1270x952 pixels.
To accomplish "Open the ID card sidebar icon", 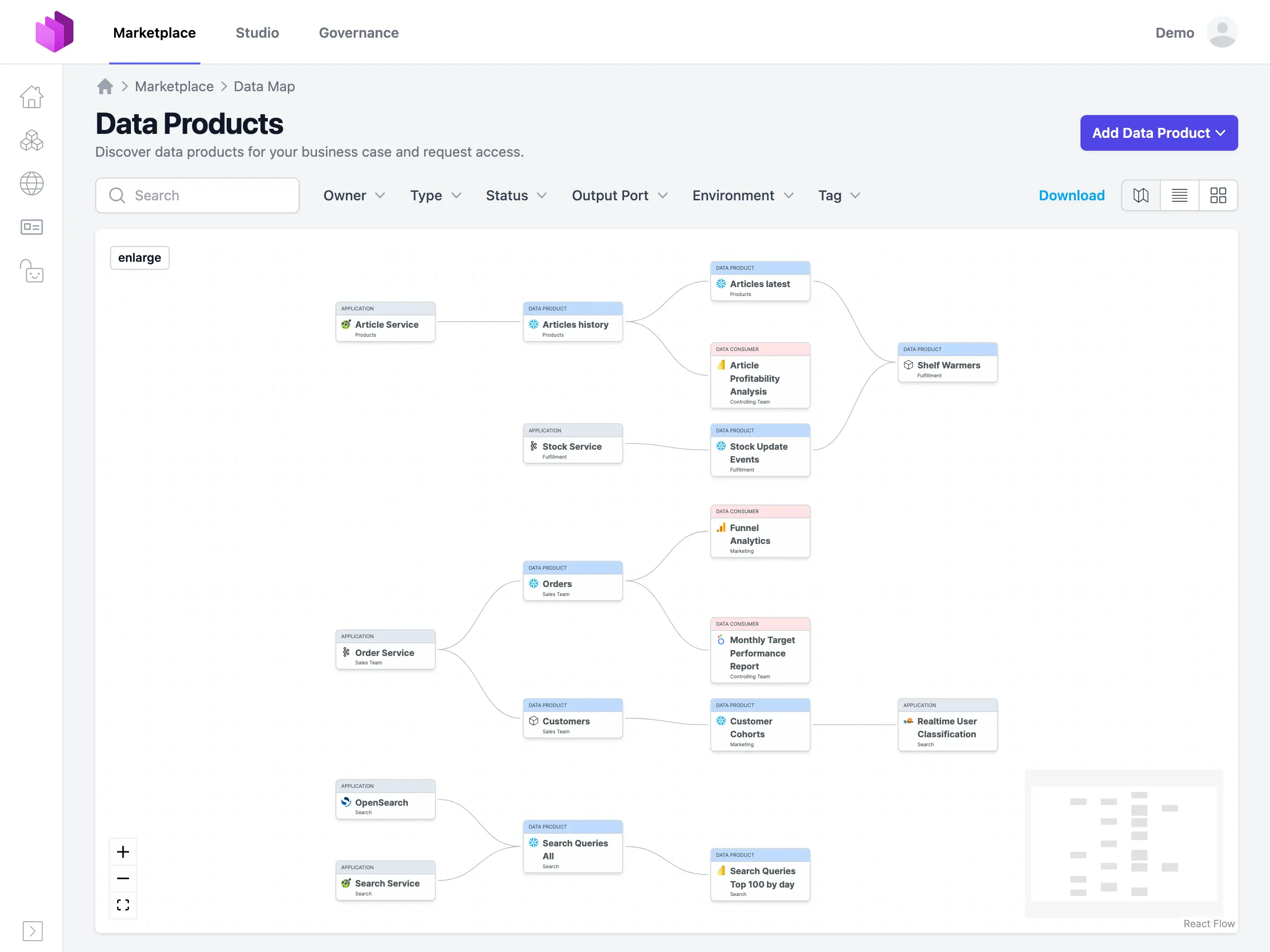I will point(32,227).
